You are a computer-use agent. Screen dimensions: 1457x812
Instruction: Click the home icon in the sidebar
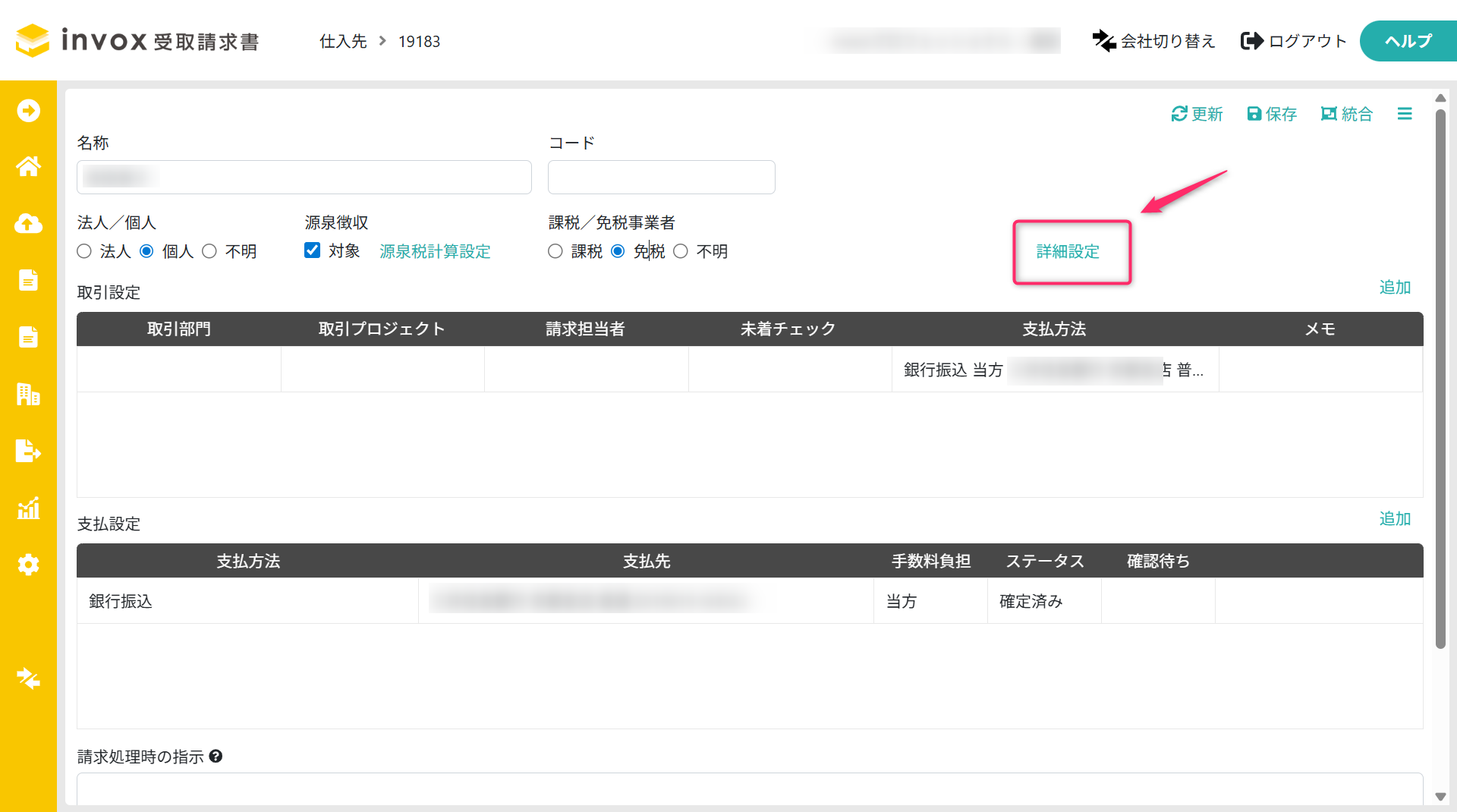coord(28,166)
